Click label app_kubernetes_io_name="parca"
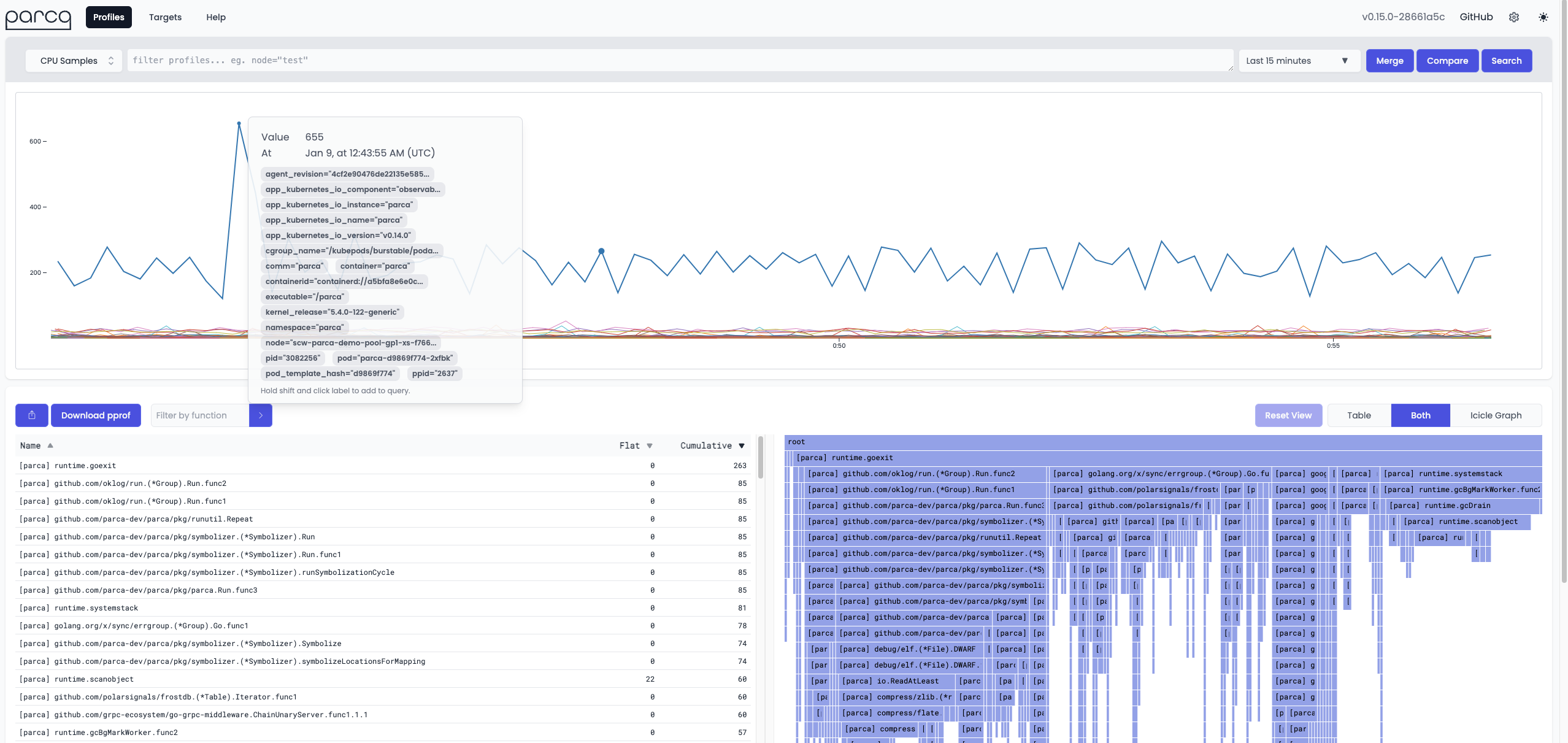 (334, 220)
